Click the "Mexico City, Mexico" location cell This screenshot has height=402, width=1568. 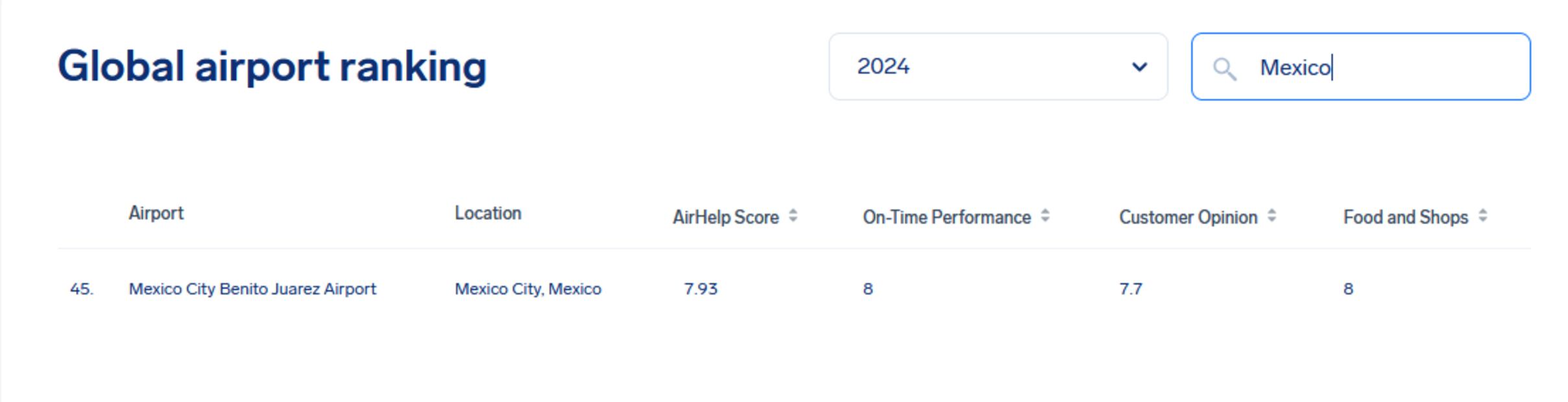pyautogui.click(x=528, y=289)
